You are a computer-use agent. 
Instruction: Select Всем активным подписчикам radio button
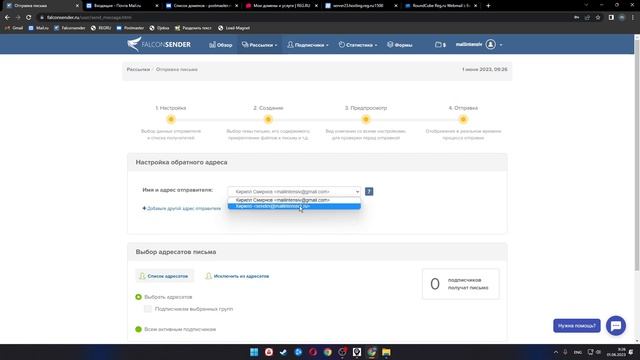138,329
